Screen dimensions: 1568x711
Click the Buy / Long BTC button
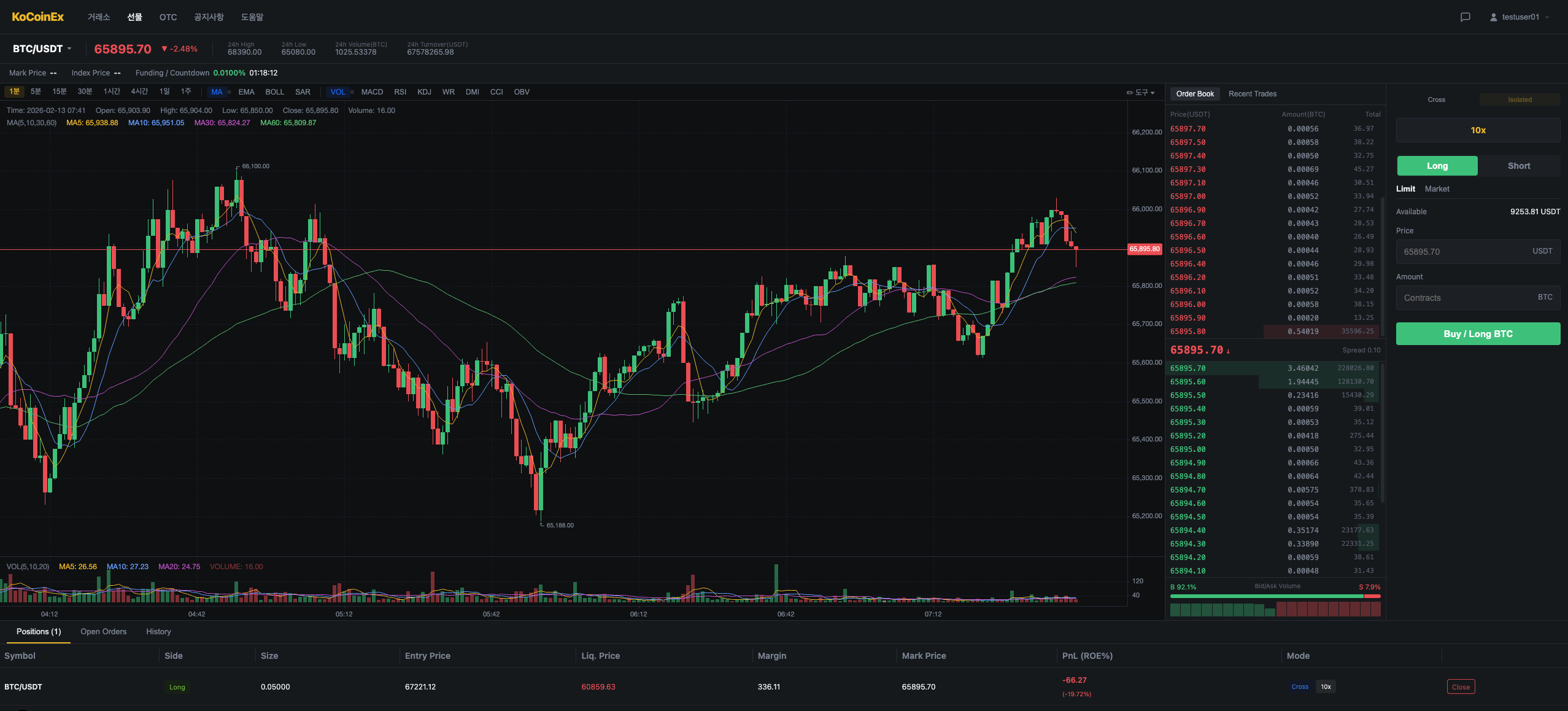[x=1478, y=334]
